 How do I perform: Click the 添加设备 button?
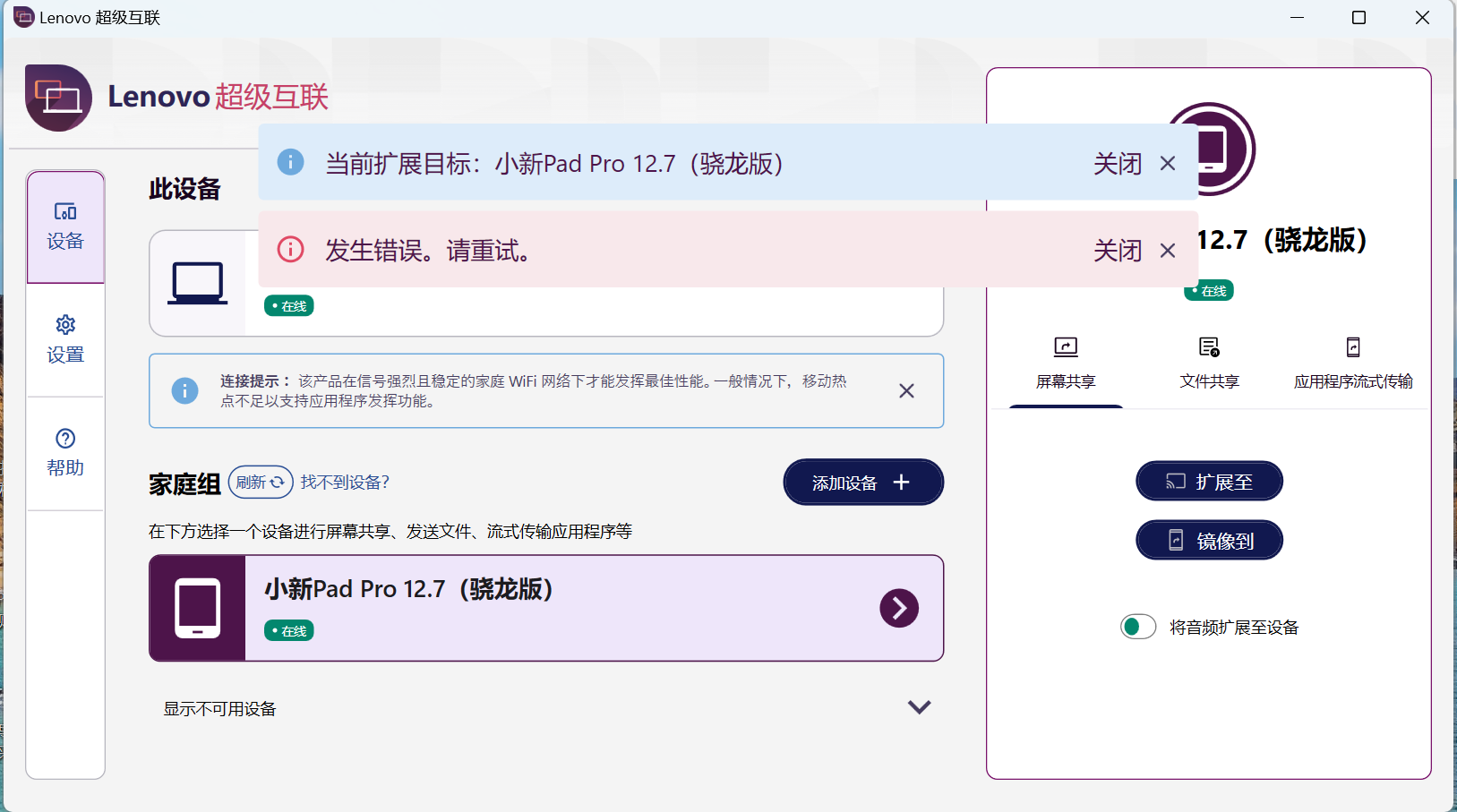coord(863,483)
